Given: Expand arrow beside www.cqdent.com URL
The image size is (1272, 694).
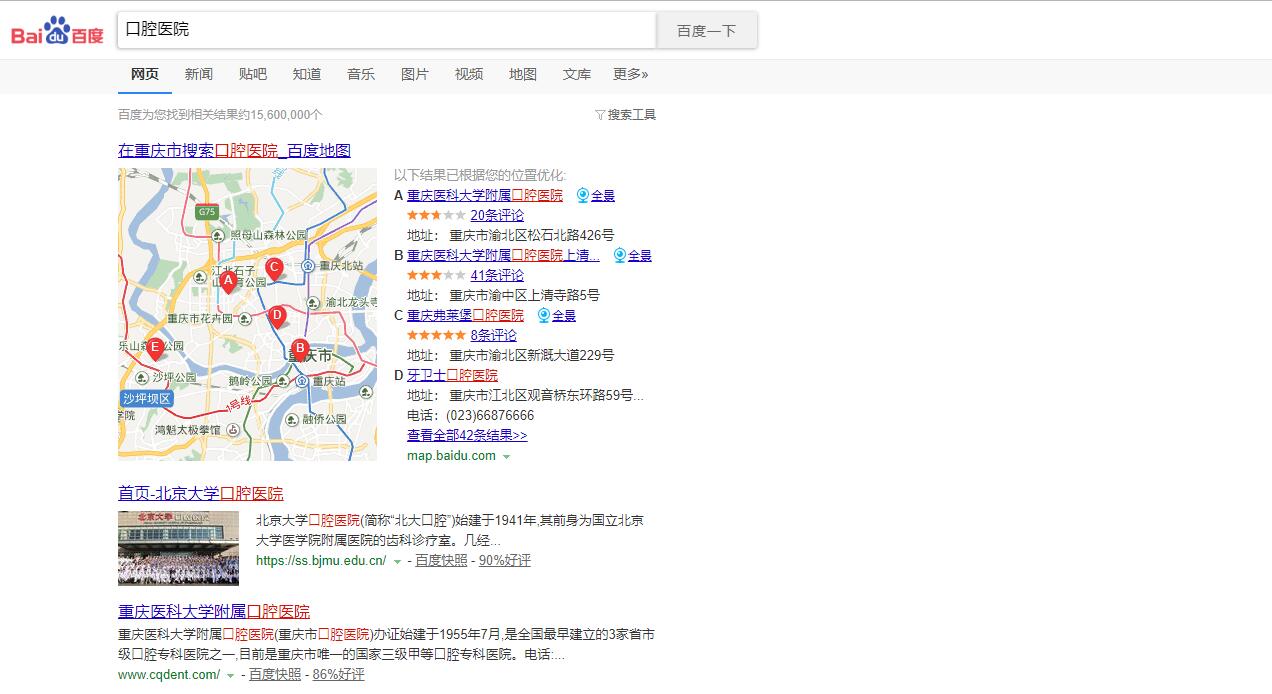Looking at the screenshot, I should click(231, 676).
